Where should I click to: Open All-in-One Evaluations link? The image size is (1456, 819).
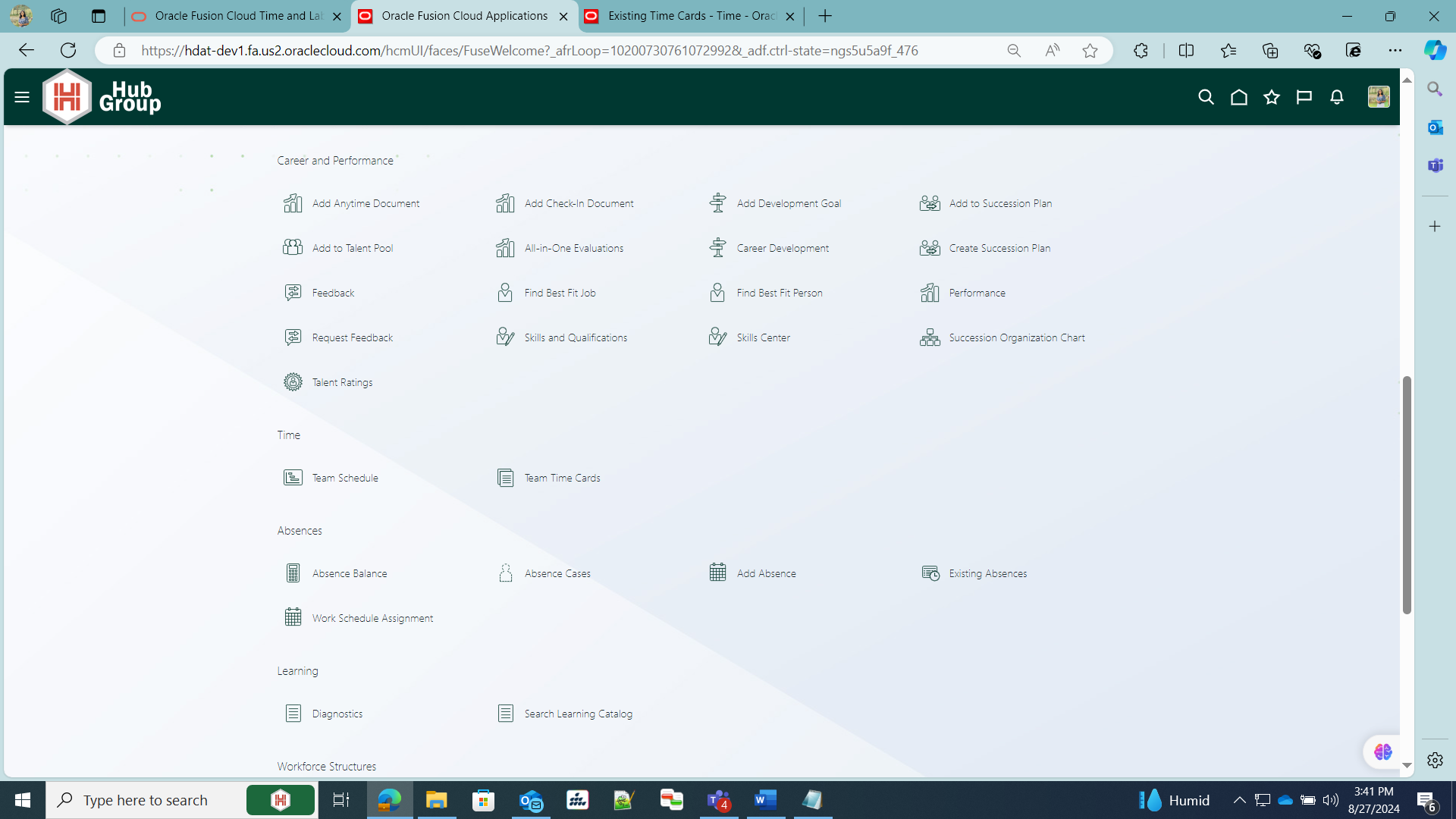[x=573, y=248]
